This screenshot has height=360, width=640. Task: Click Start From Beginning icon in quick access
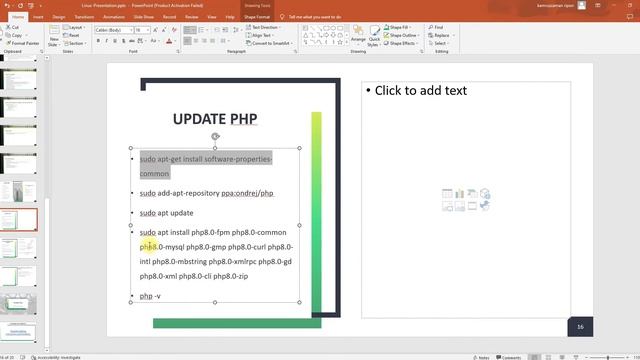click(31, 6)
